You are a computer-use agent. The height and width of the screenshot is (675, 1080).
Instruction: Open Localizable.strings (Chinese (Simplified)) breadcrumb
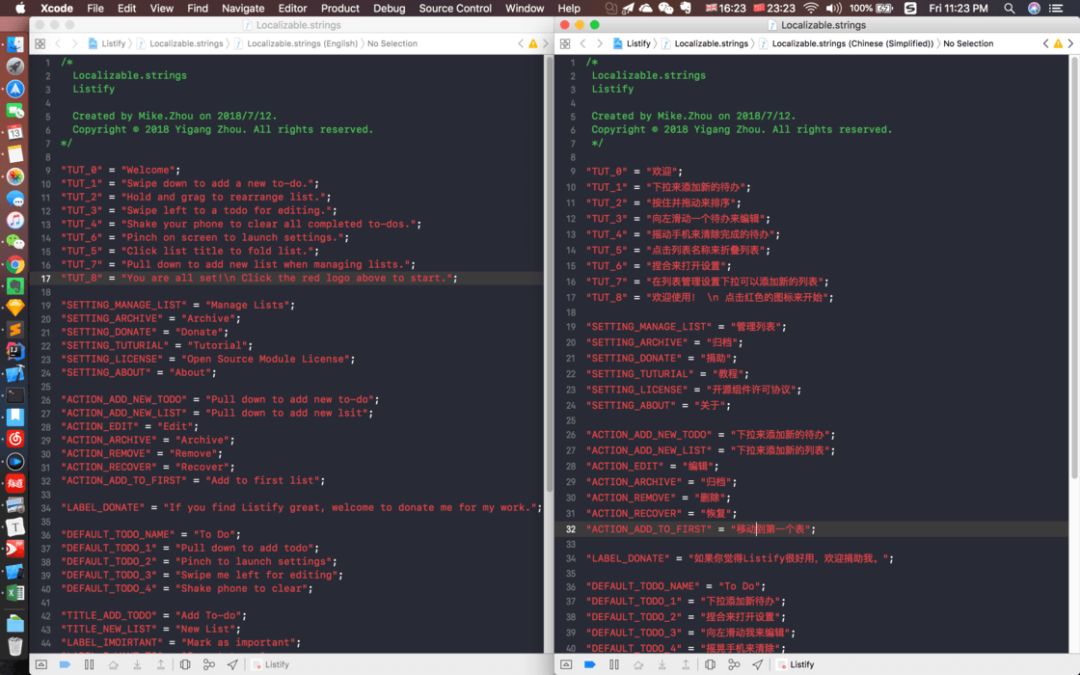click(x=847, y=43)
